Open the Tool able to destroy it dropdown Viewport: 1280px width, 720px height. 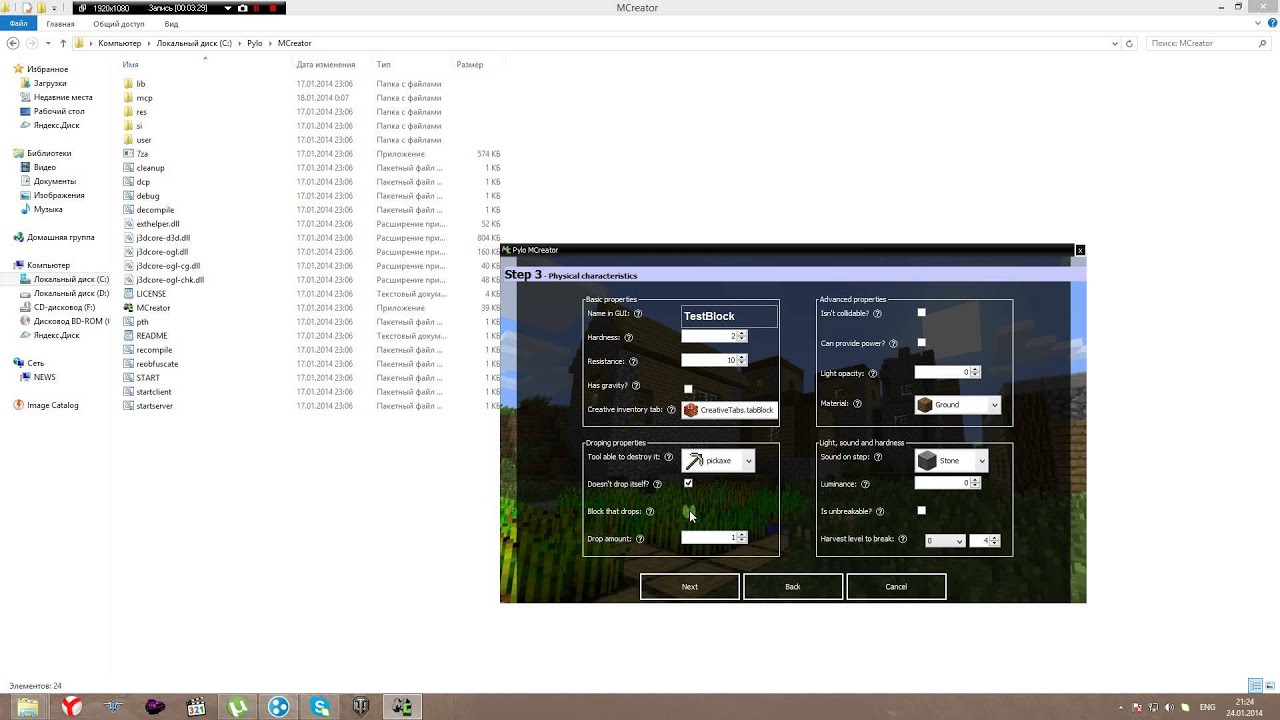coord(718,460)
